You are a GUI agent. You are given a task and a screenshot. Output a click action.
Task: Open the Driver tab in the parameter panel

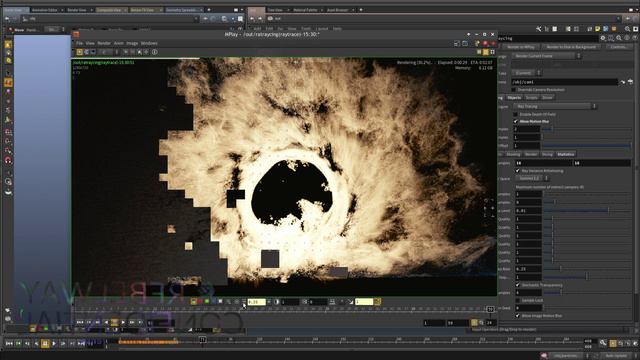pyautogui.click(x=547, y=98)
